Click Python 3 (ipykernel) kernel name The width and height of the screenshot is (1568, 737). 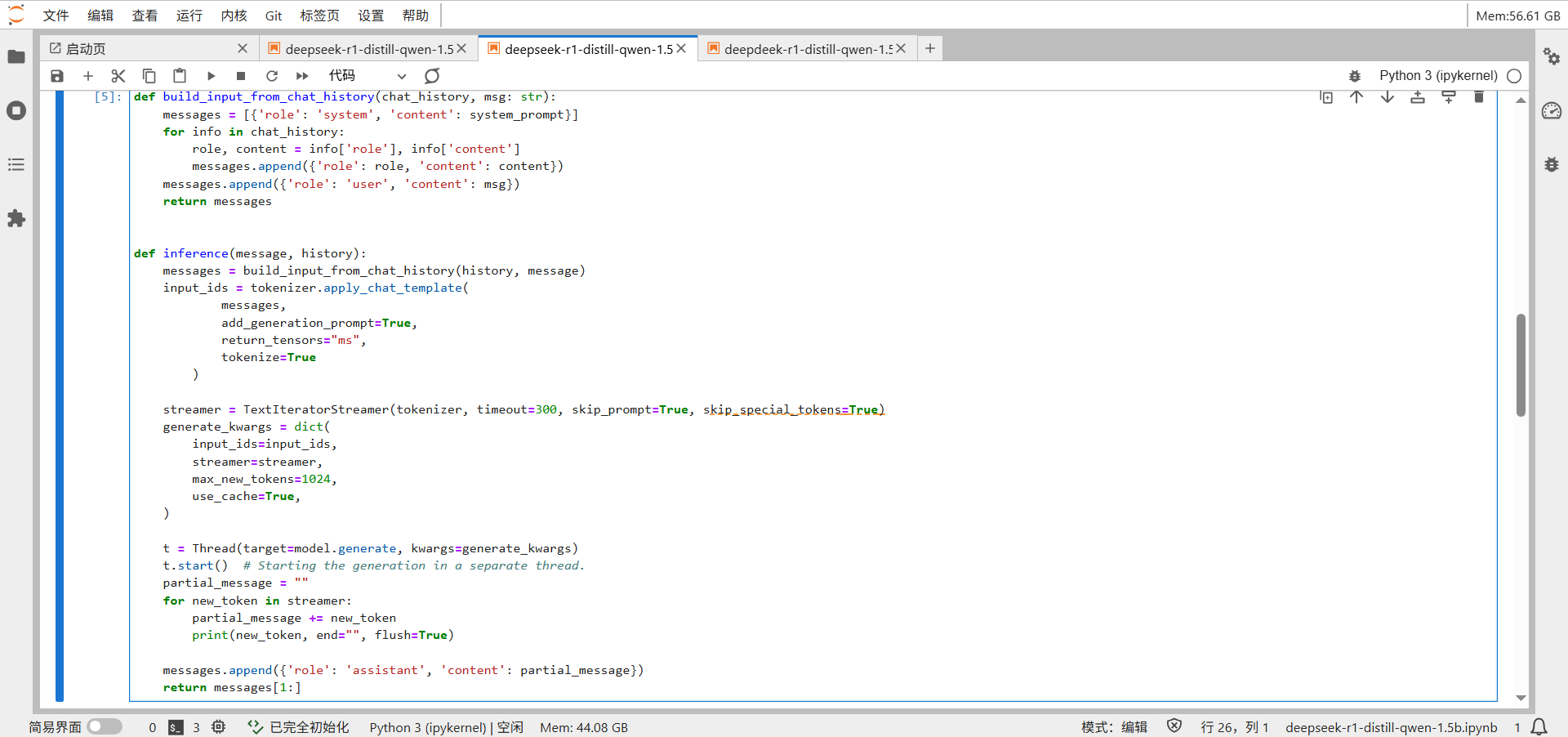pos(1438,76)
